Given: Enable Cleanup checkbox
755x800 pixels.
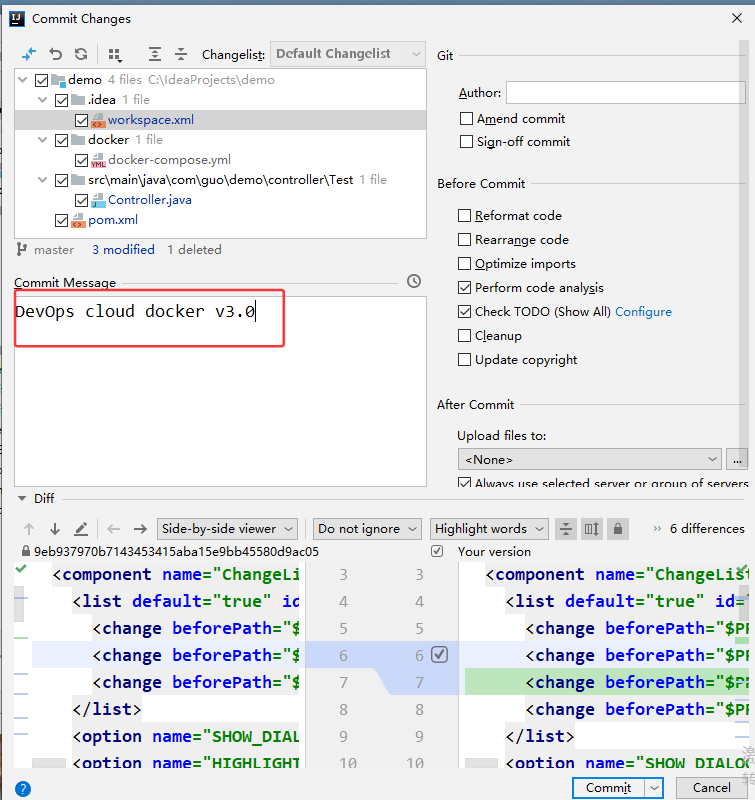Looking at the screenshot, I should pyautogui.click(x=464, y=335).
